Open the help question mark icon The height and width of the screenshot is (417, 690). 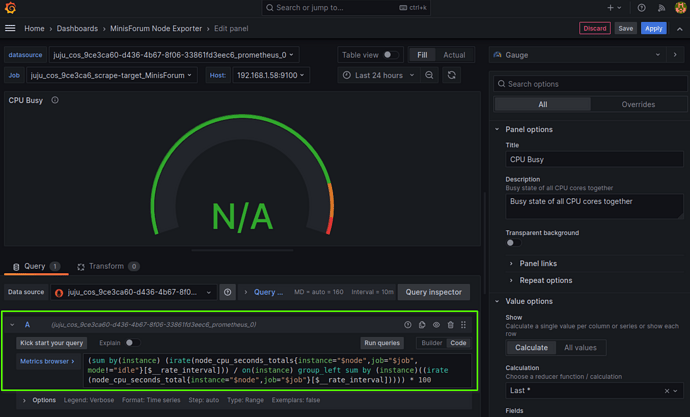(x=642, y=7)
